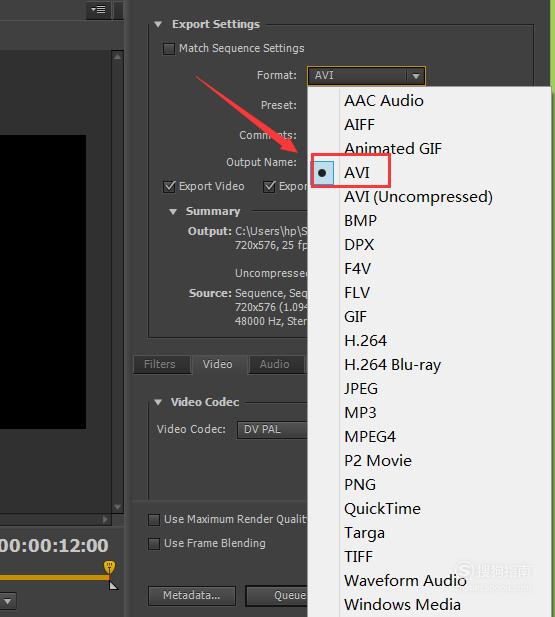The width and height of the screenshot is (555, 617).
Task: Enable Use Maximum Render Quality
Action: (x=154, y=520)
